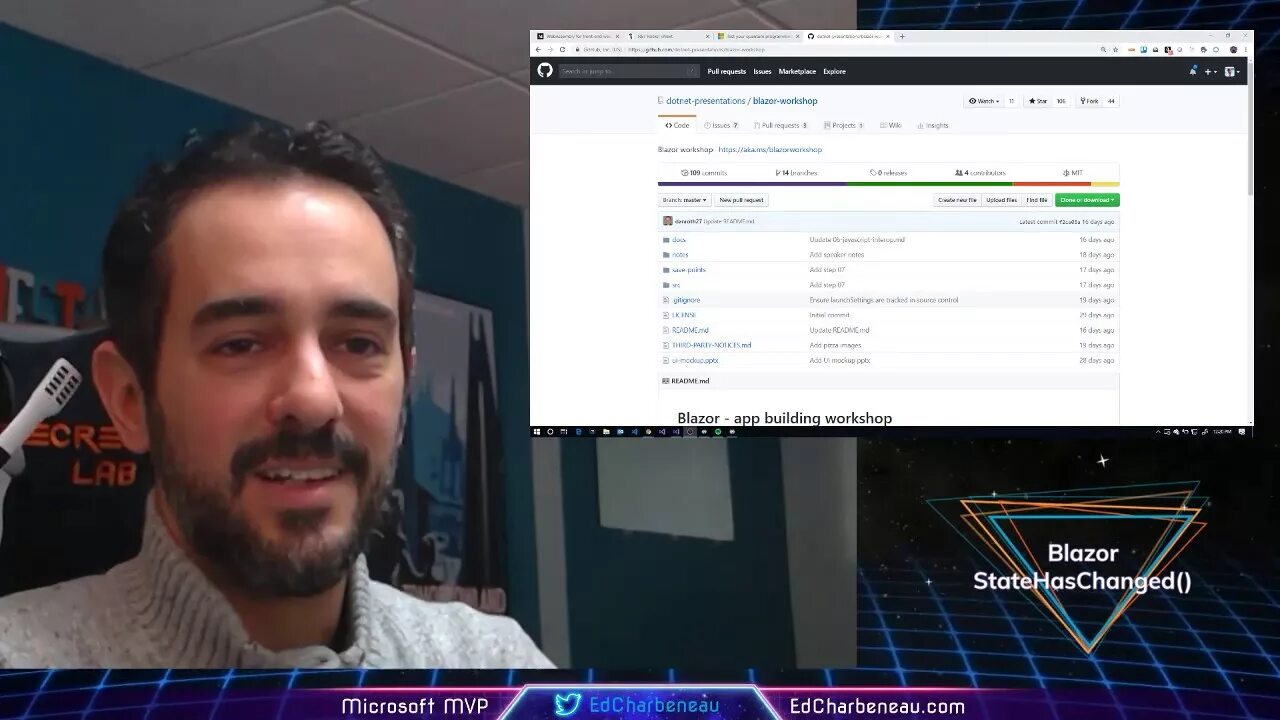
Task: Open Marketplace in GitHub top navigation
Action: [x=797, y=71]
